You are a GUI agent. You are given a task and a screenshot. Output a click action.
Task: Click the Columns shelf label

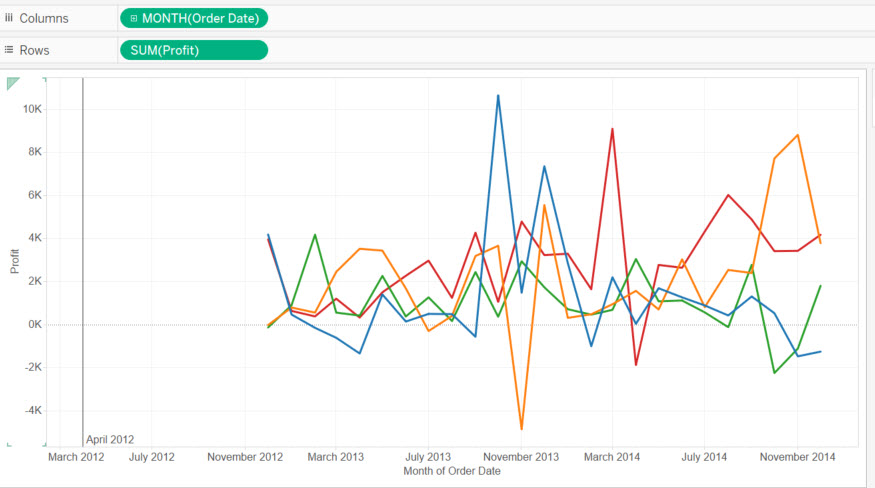point(44,18)
